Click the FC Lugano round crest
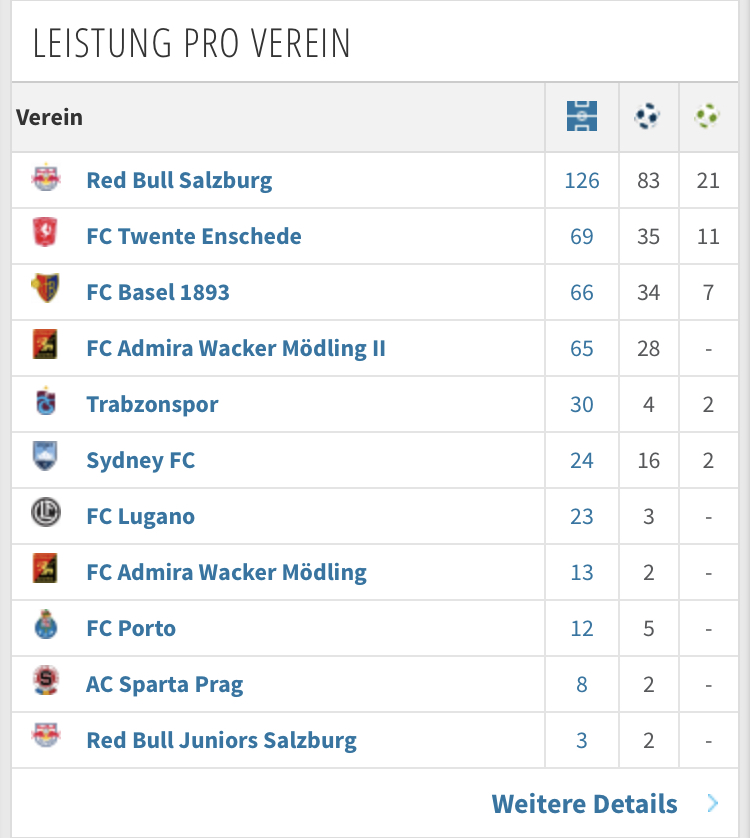The image size is (750, 838). (x=46, y=512)
